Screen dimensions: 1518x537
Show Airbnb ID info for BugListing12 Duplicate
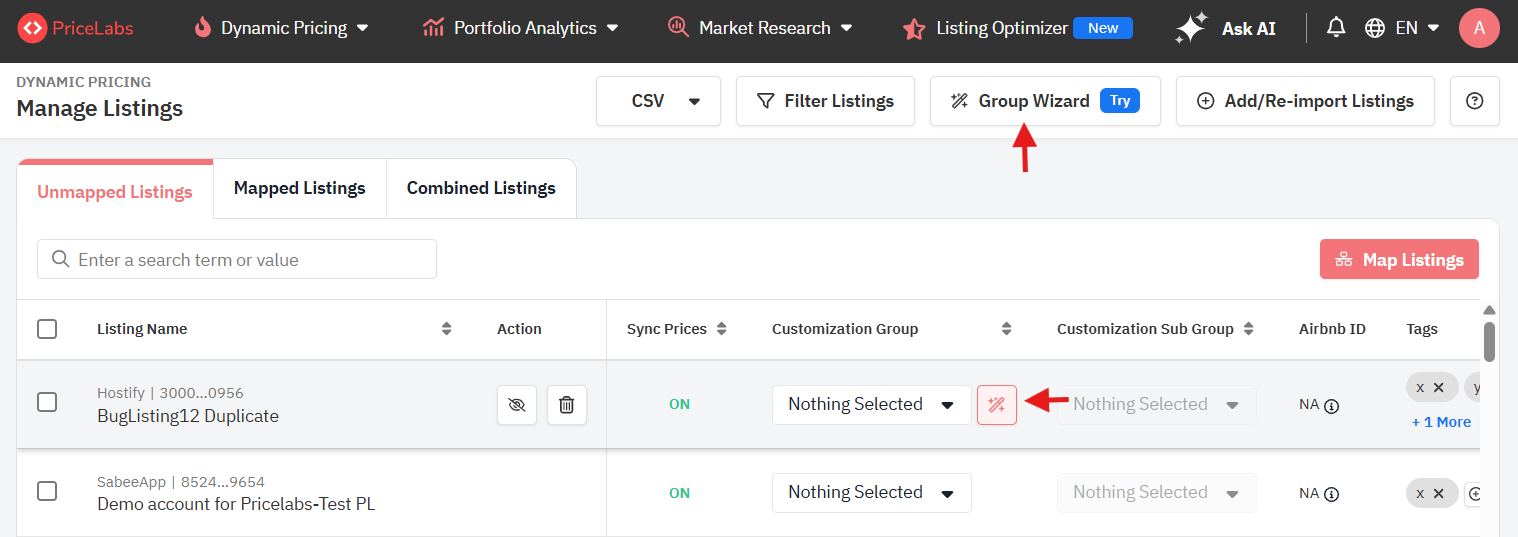1332,406
